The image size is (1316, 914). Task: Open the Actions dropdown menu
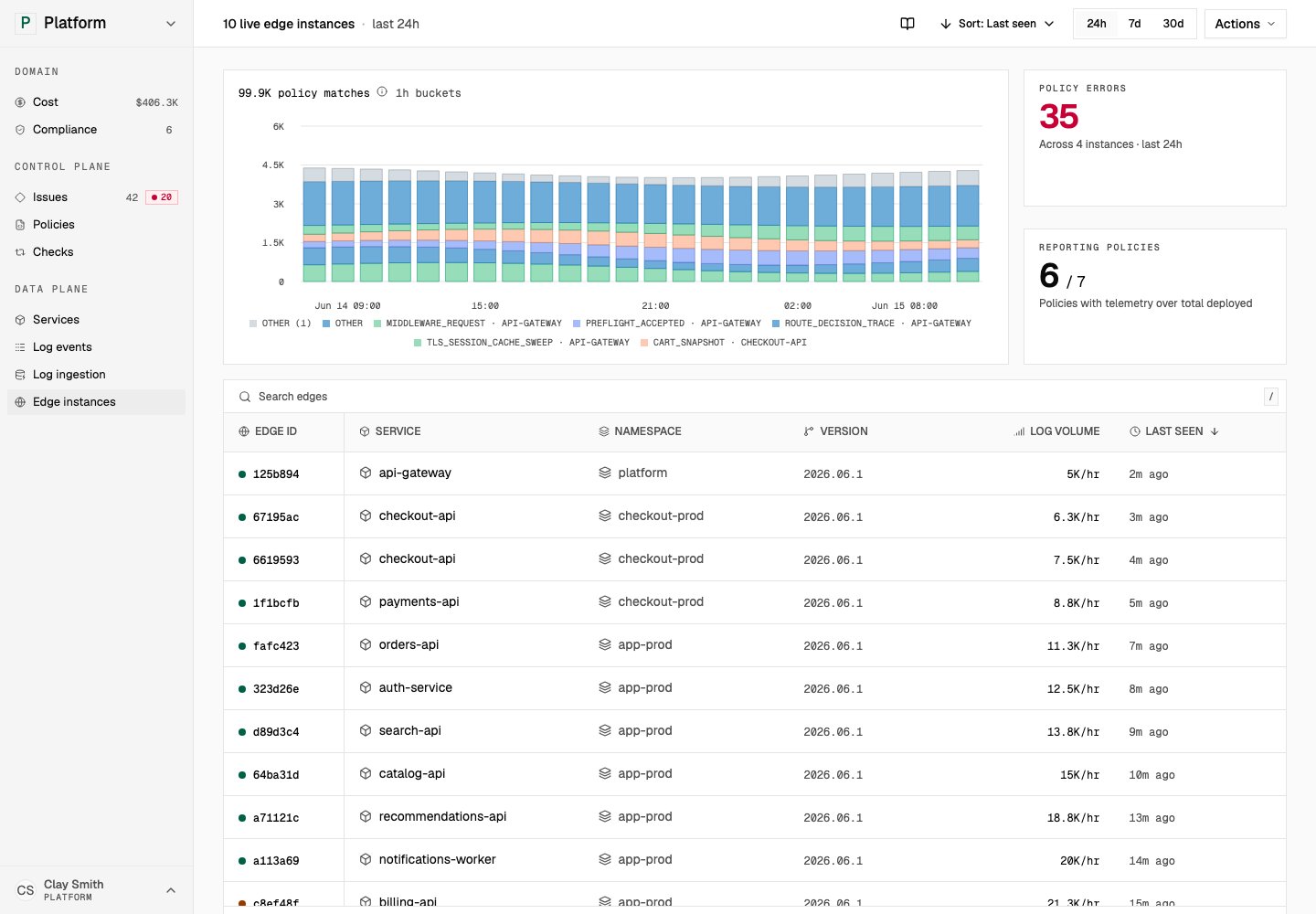pyautogui.click(x=1245, y=24)
